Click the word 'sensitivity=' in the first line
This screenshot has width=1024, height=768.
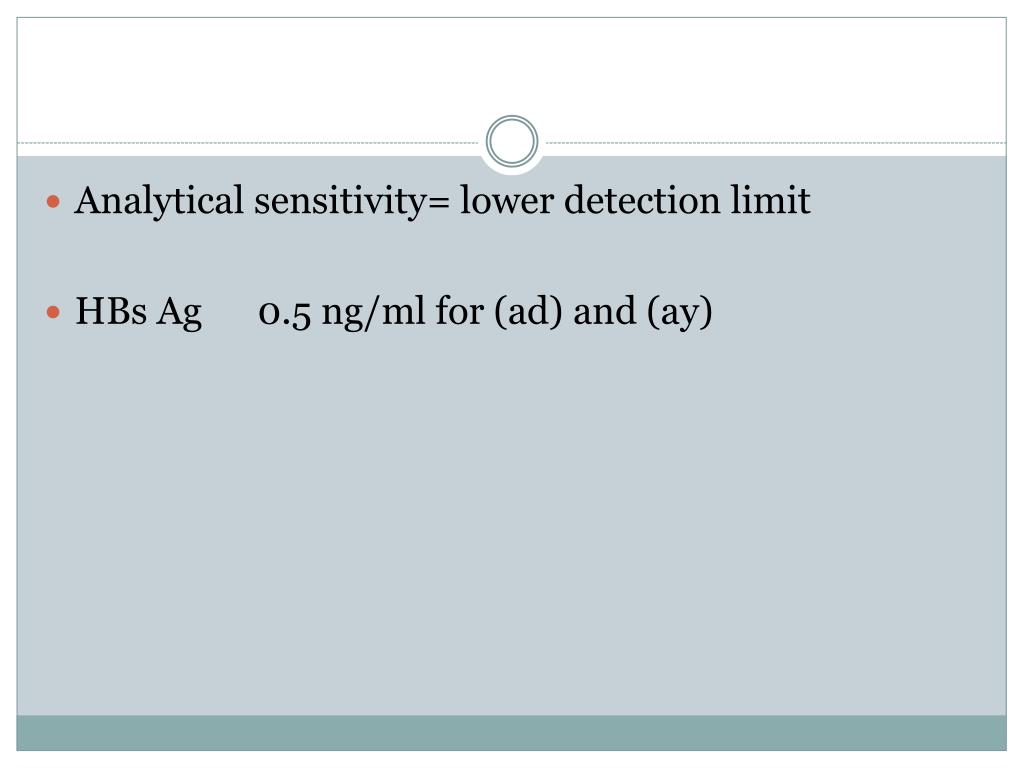pyautogui.click(x=353, y=201)
